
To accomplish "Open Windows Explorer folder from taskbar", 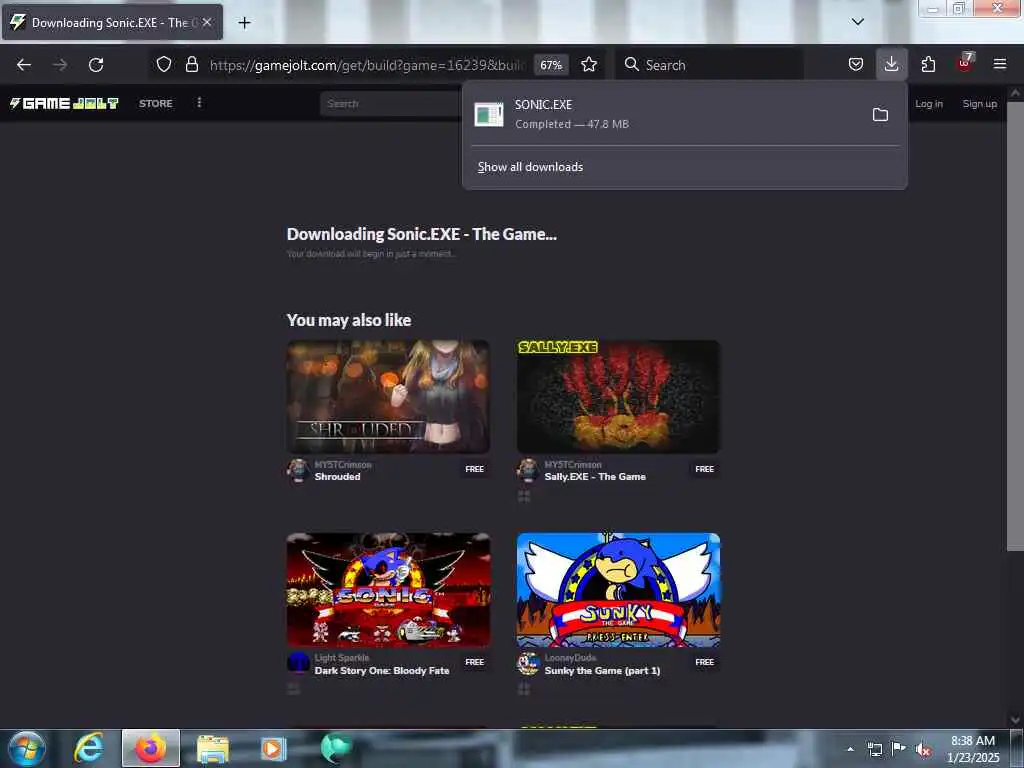I will [x=213, y=748].
